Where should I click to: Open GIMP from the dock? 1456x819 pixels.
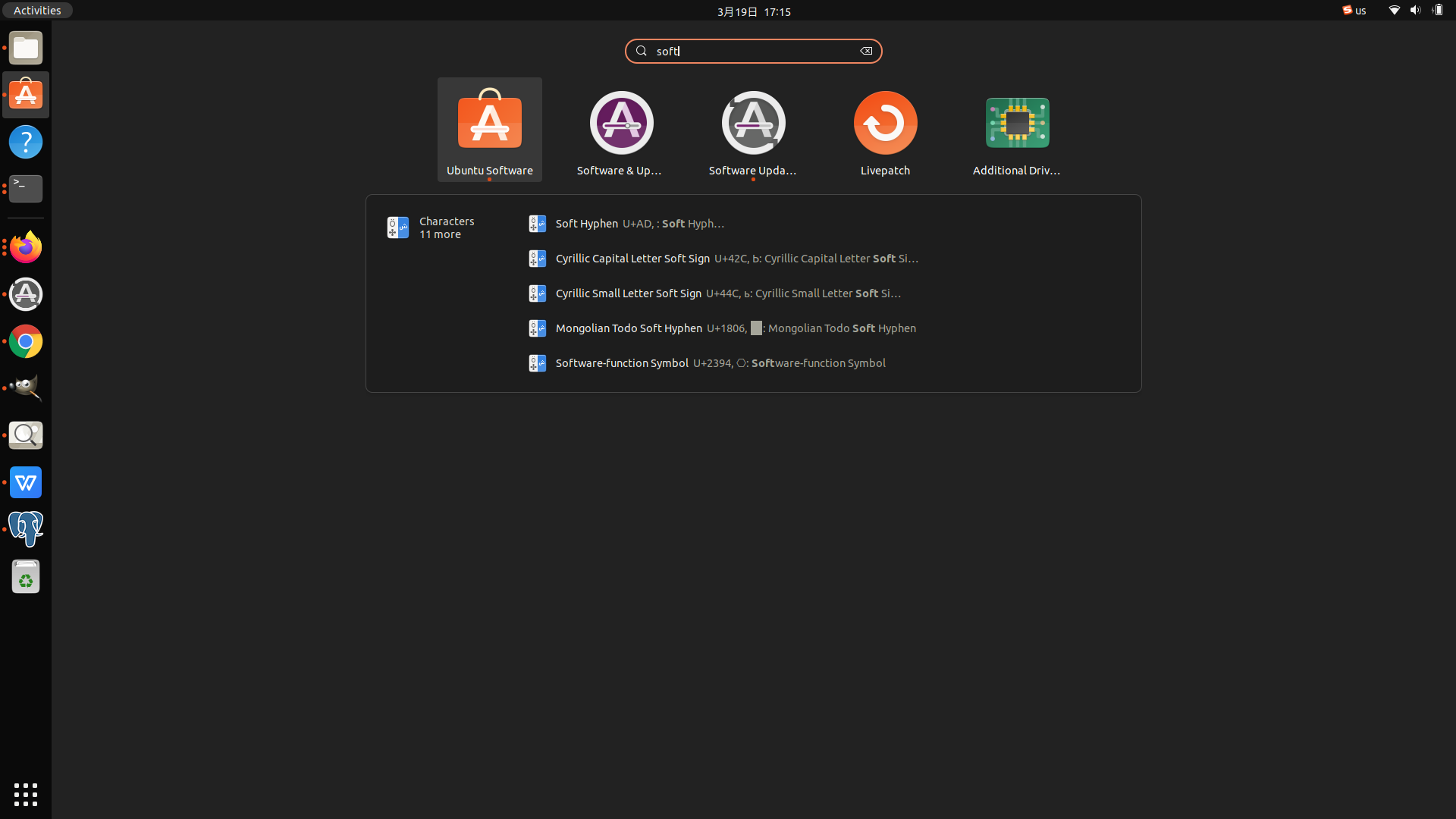coord(26,388)
